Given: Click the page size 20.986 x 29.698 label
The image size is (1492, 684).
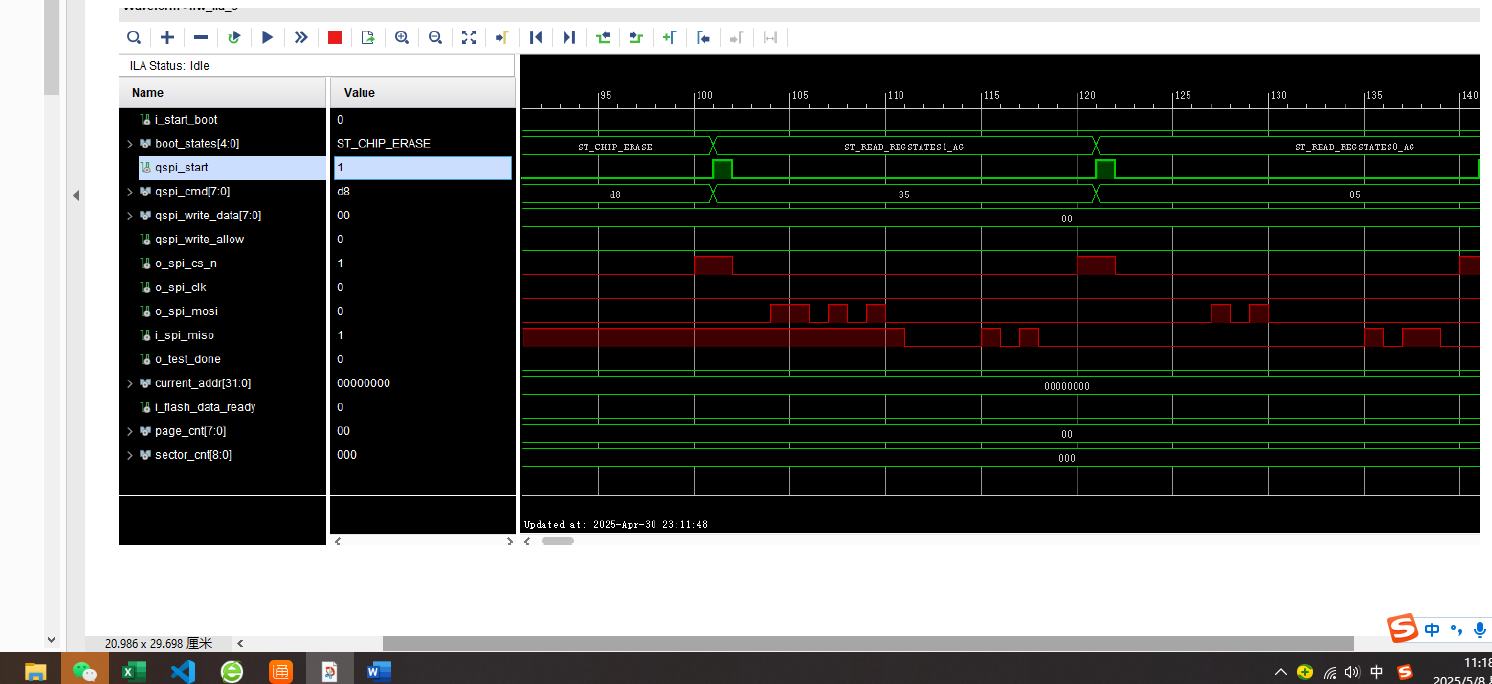Looking at the screenshot, I should (159, 643).
